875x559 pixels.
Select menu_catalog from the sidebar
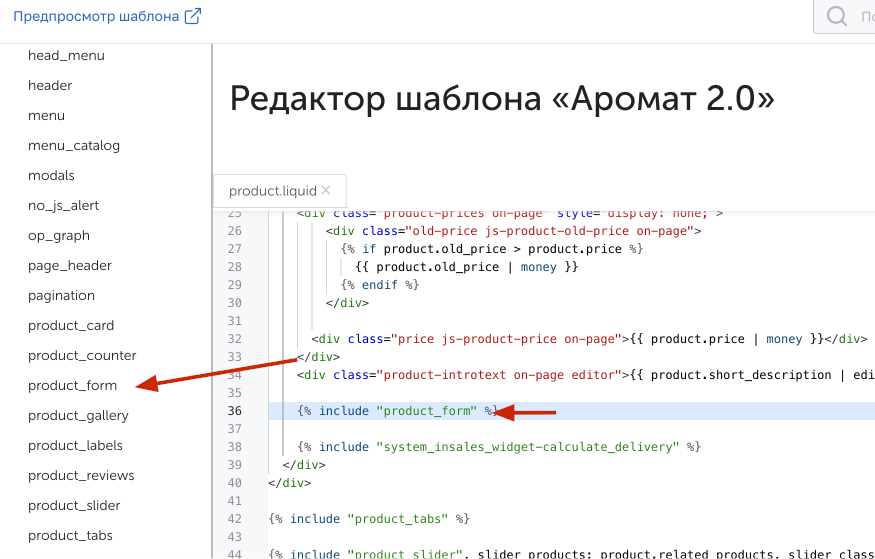(74, 145)
